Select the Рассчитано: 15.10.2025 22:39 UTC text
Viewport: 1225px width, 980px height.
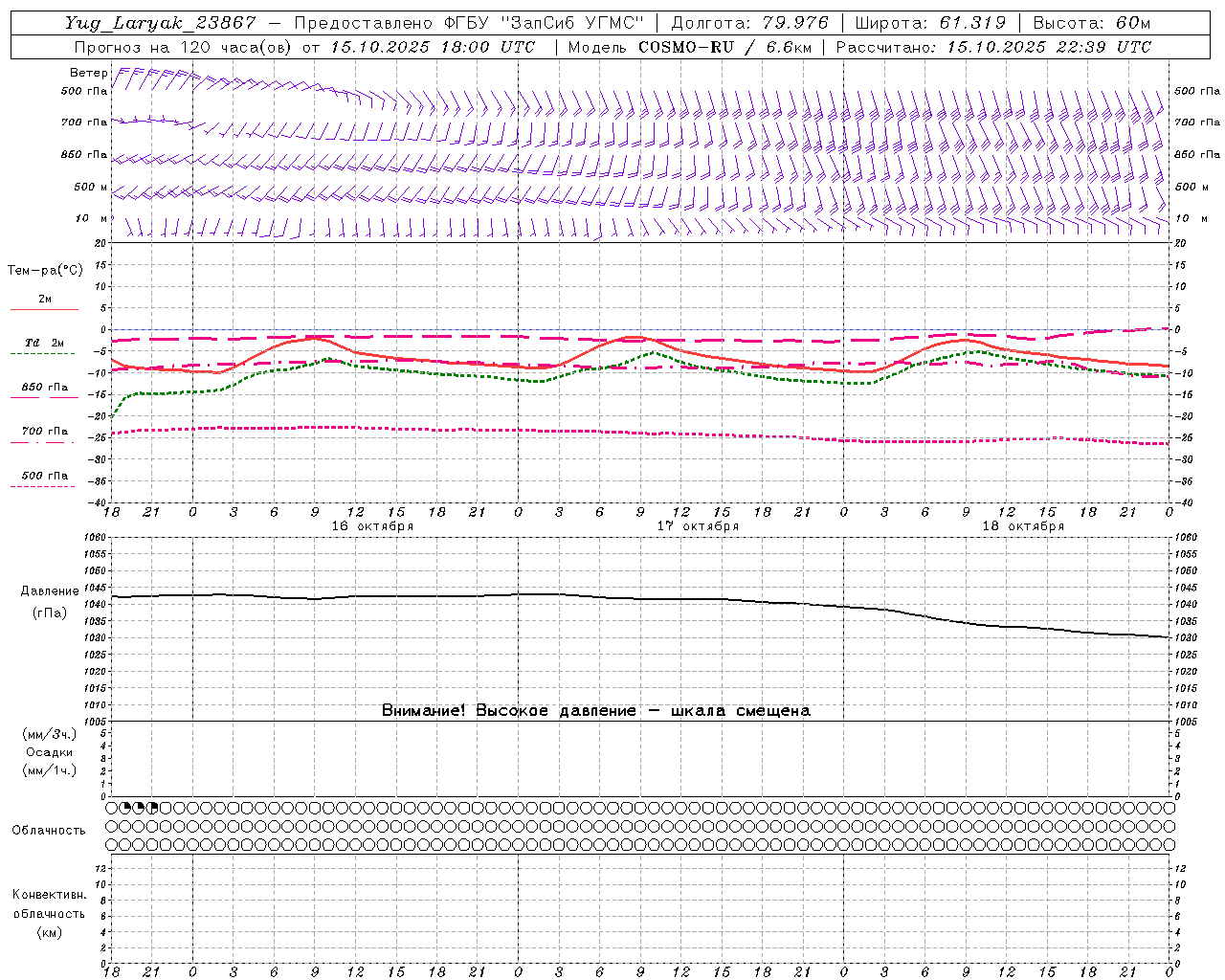point(993,47)
